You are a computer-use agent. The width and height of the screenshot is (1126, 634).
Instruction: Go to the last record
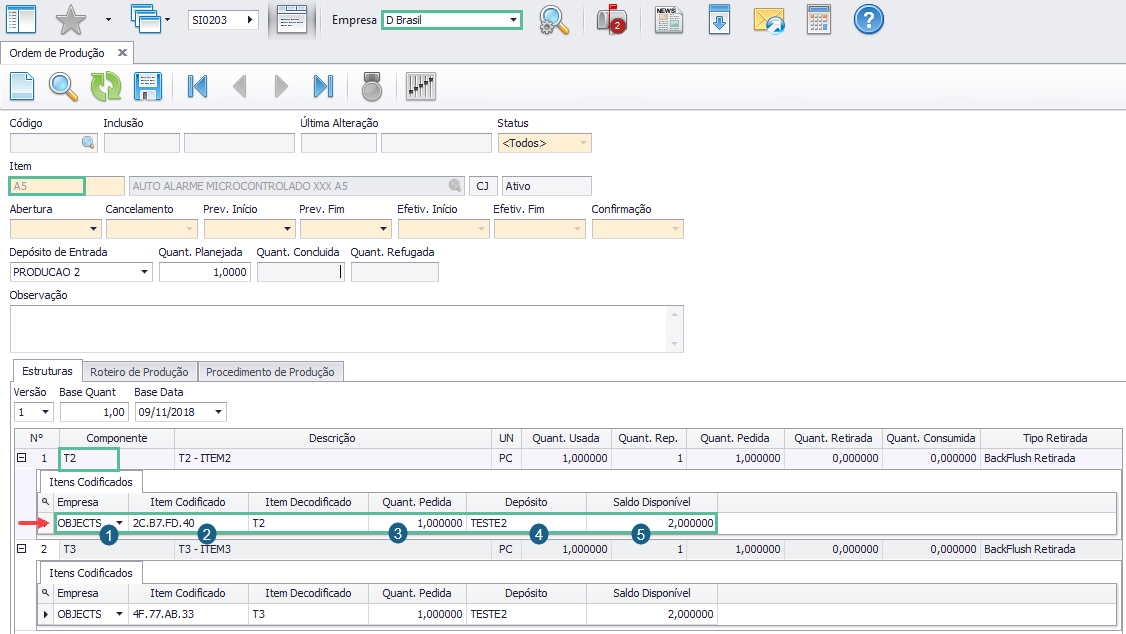click(x=323, y=86)
